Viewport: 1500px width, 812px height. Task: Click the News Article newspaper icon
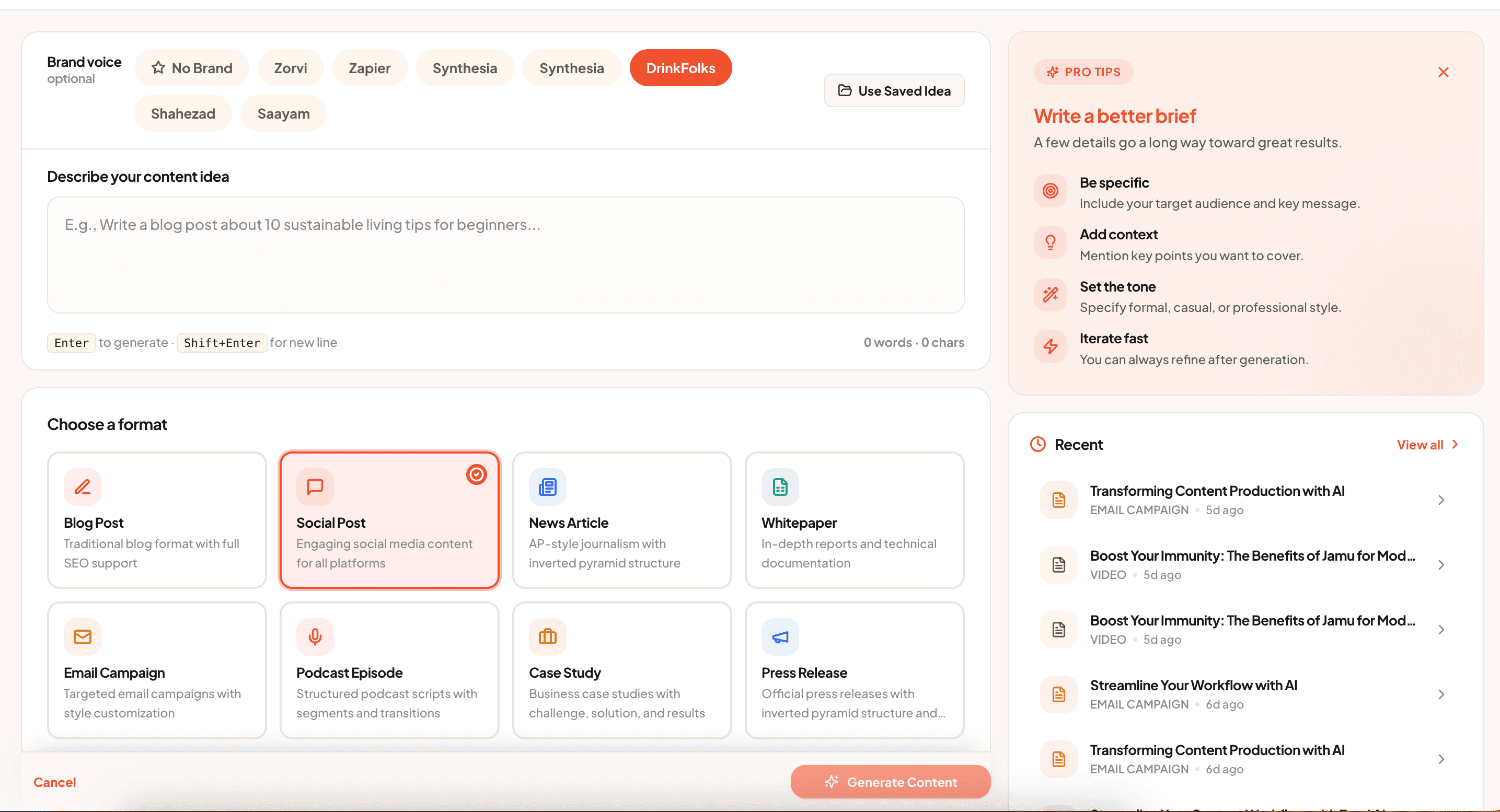pos(547,486)
